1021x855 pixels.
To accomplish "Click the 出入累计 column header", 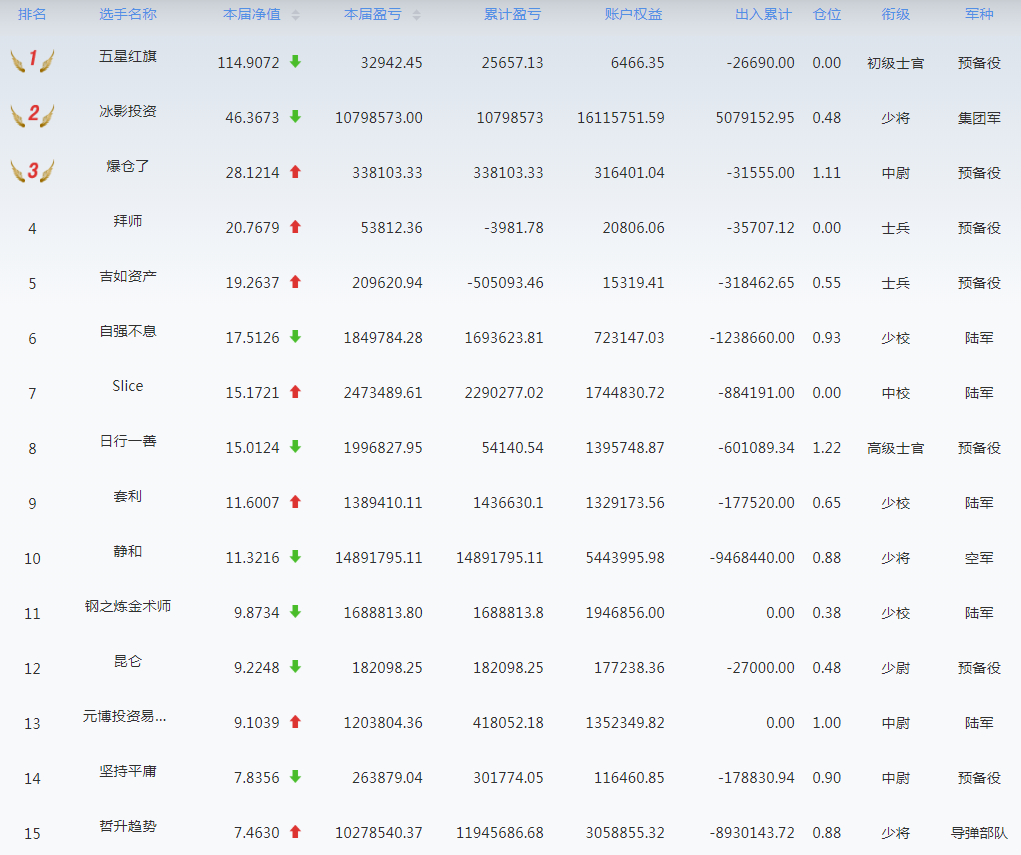I will (764, 14).
